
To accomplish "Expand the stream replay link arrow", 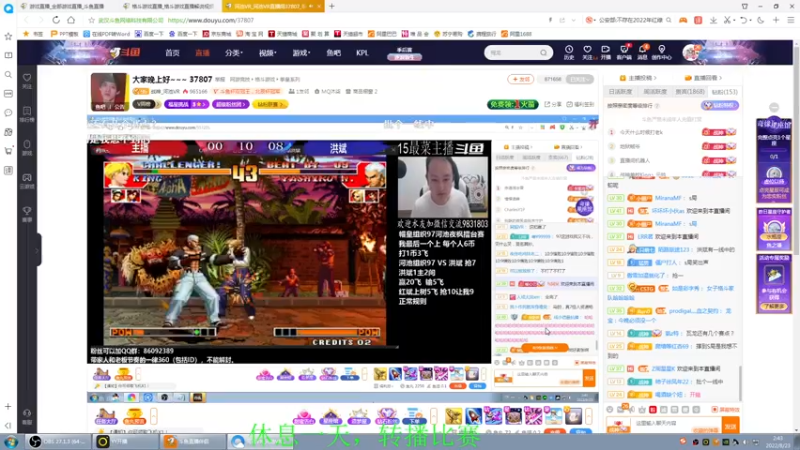I will pyautogui.click(x=720, y=78).
